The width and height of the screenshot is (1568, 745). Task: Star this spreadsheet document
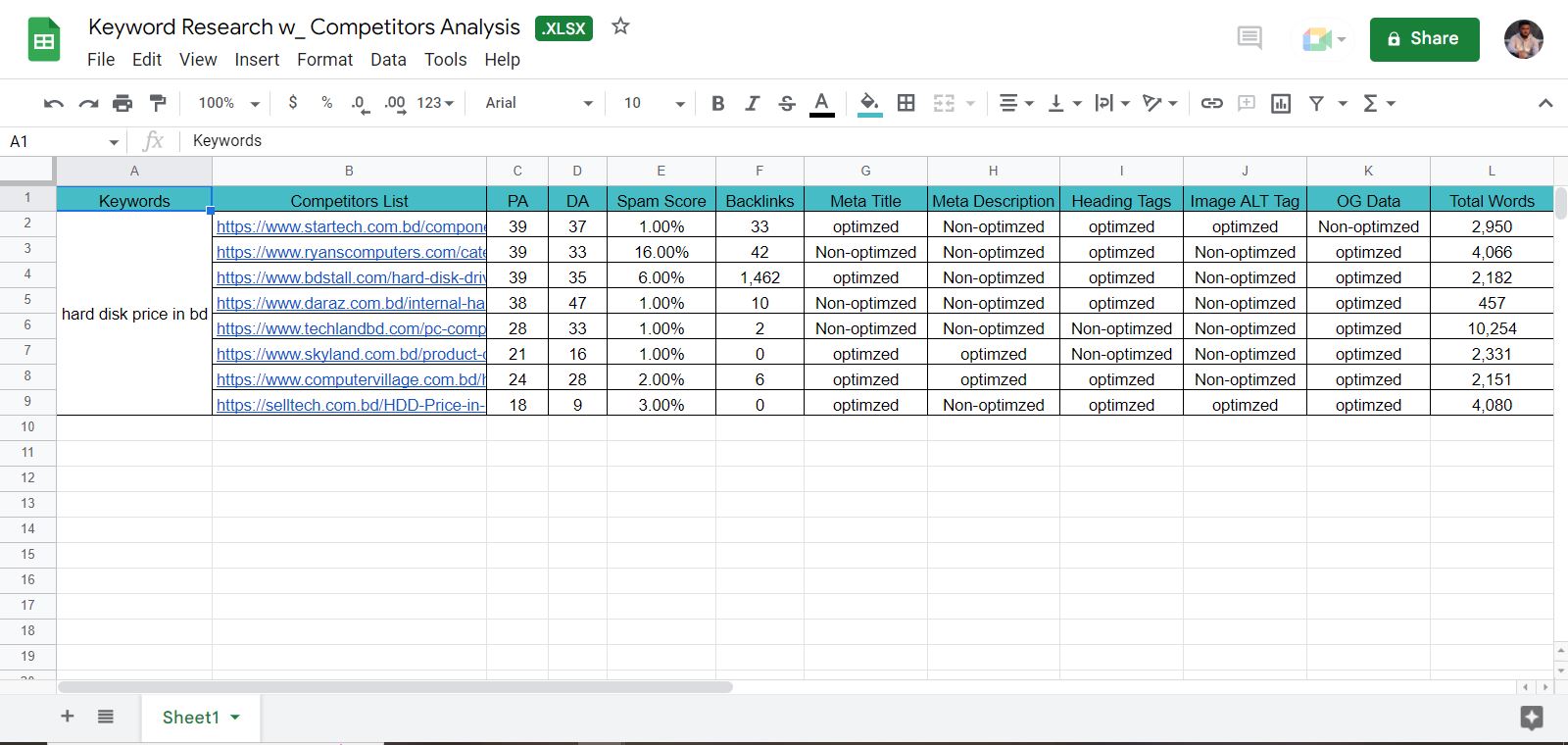click(x=620, y=26)
